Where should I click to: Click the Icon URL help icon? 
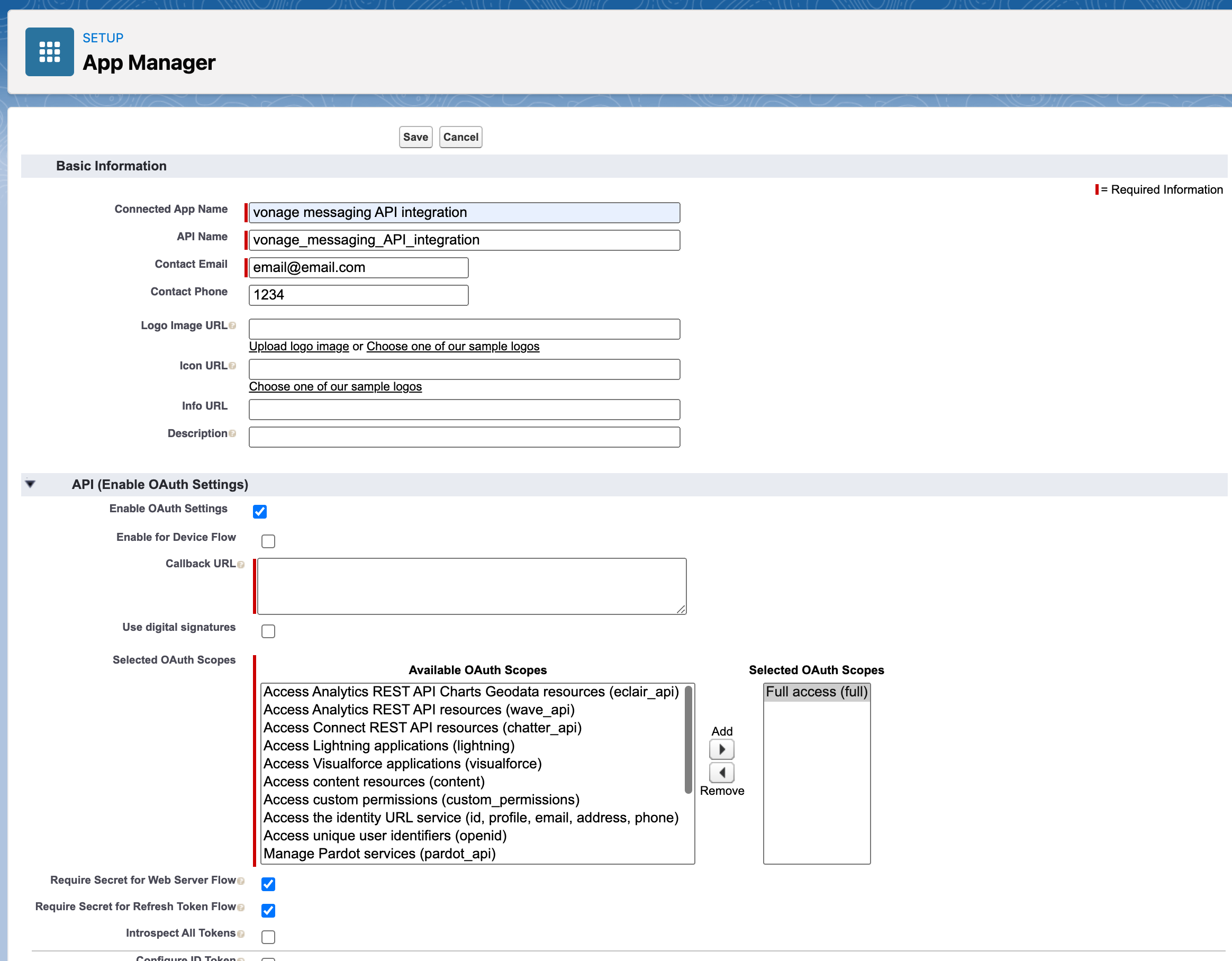click(232, 366)
